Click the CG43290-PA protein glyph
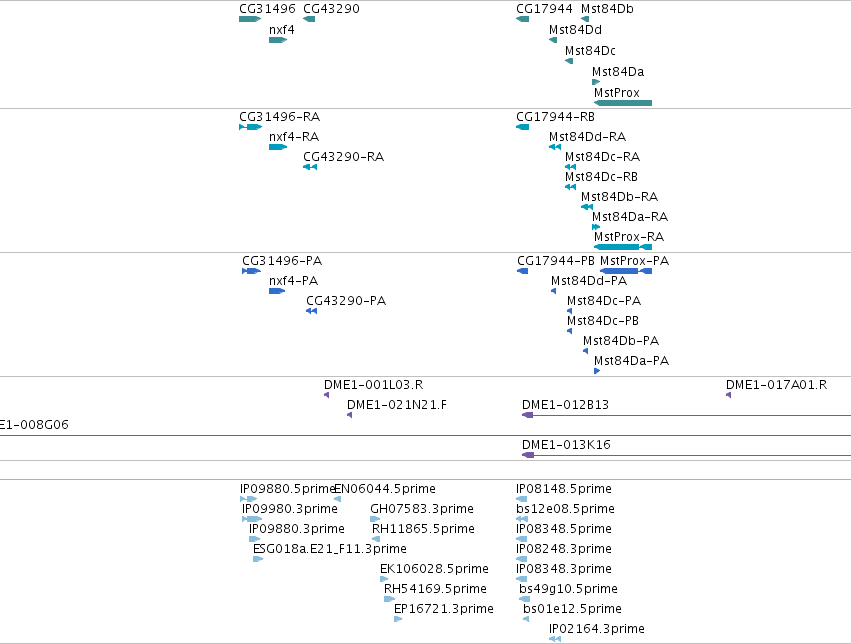The height and width of the screenshot is (644, 851). [312, 311]
